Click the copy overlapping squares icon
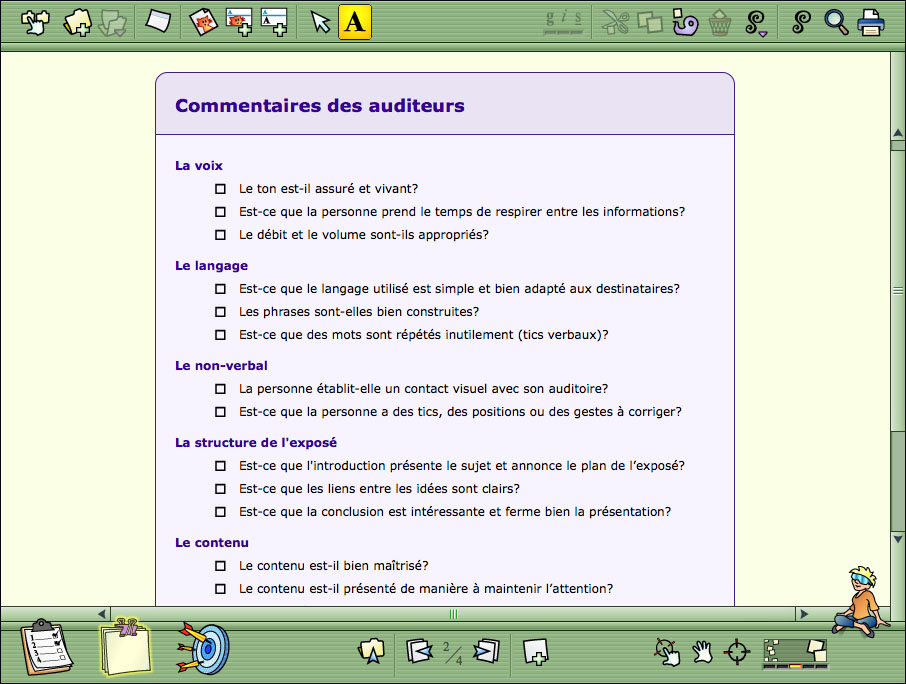The height and width of the screenshot is (684, 906). pyautogui.click(x=650, y=23)
